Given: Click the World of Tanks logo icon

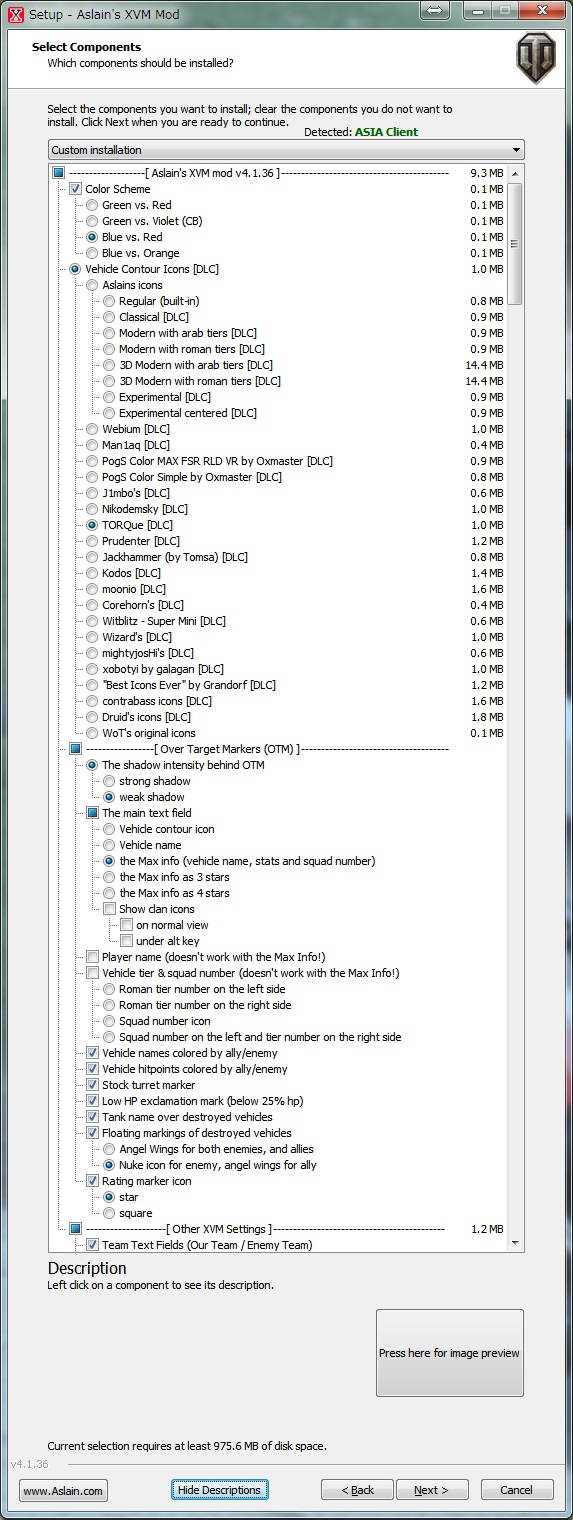Looking at the screenshot, I should click(x=535, y=58).
